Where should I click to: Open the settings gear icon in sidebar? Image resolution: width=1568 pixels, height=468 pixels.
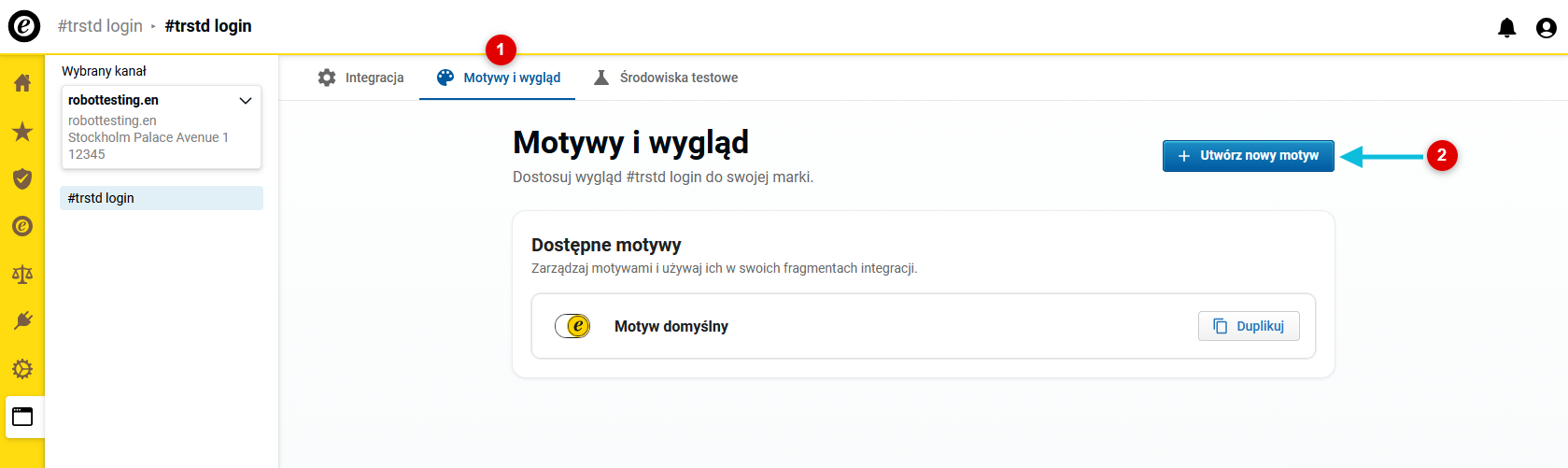pos(22,369)
